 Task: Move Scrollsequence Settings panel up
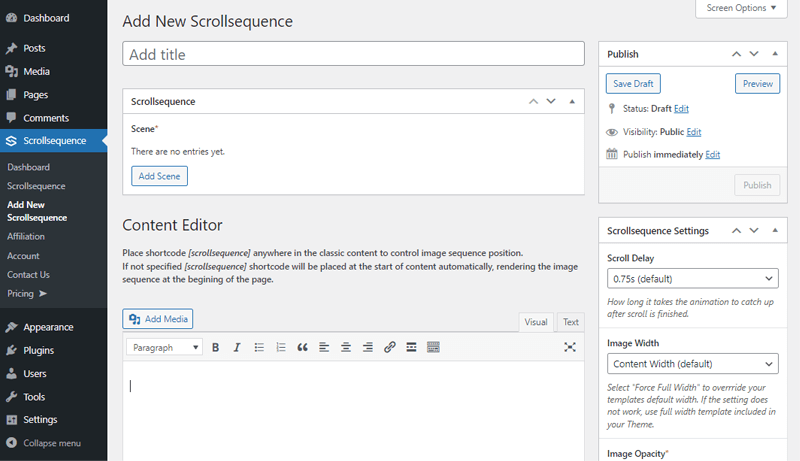point(736,230)
